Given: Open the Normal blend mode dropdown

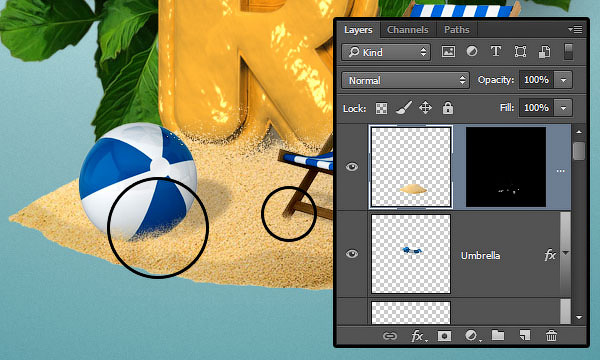Looking at the screenshot, I should pos(405,80).
